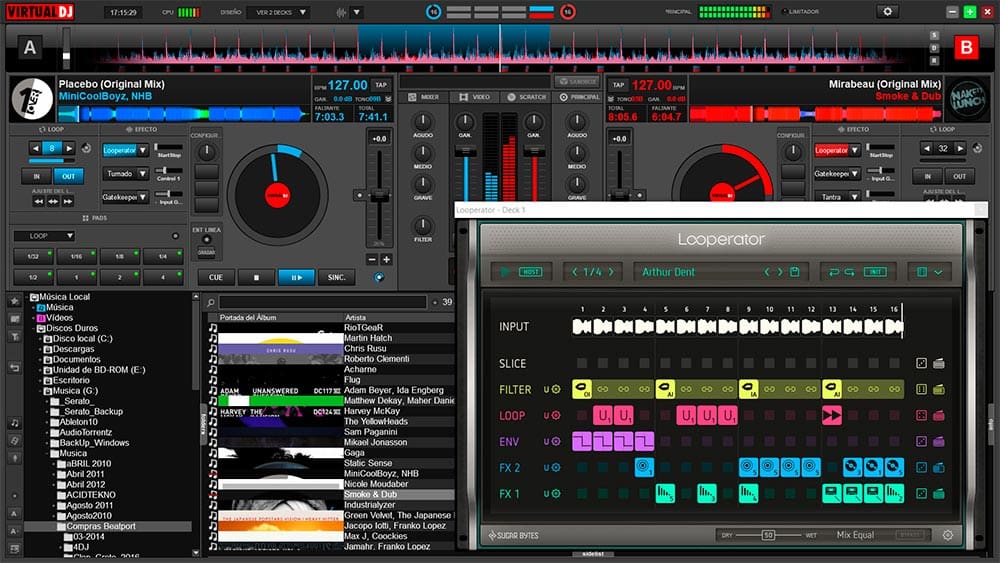Image resolution: width=1000 pixels, height=563 pixels.
Task: Click deck A TAP tempo button
Action: click(381, 85)
